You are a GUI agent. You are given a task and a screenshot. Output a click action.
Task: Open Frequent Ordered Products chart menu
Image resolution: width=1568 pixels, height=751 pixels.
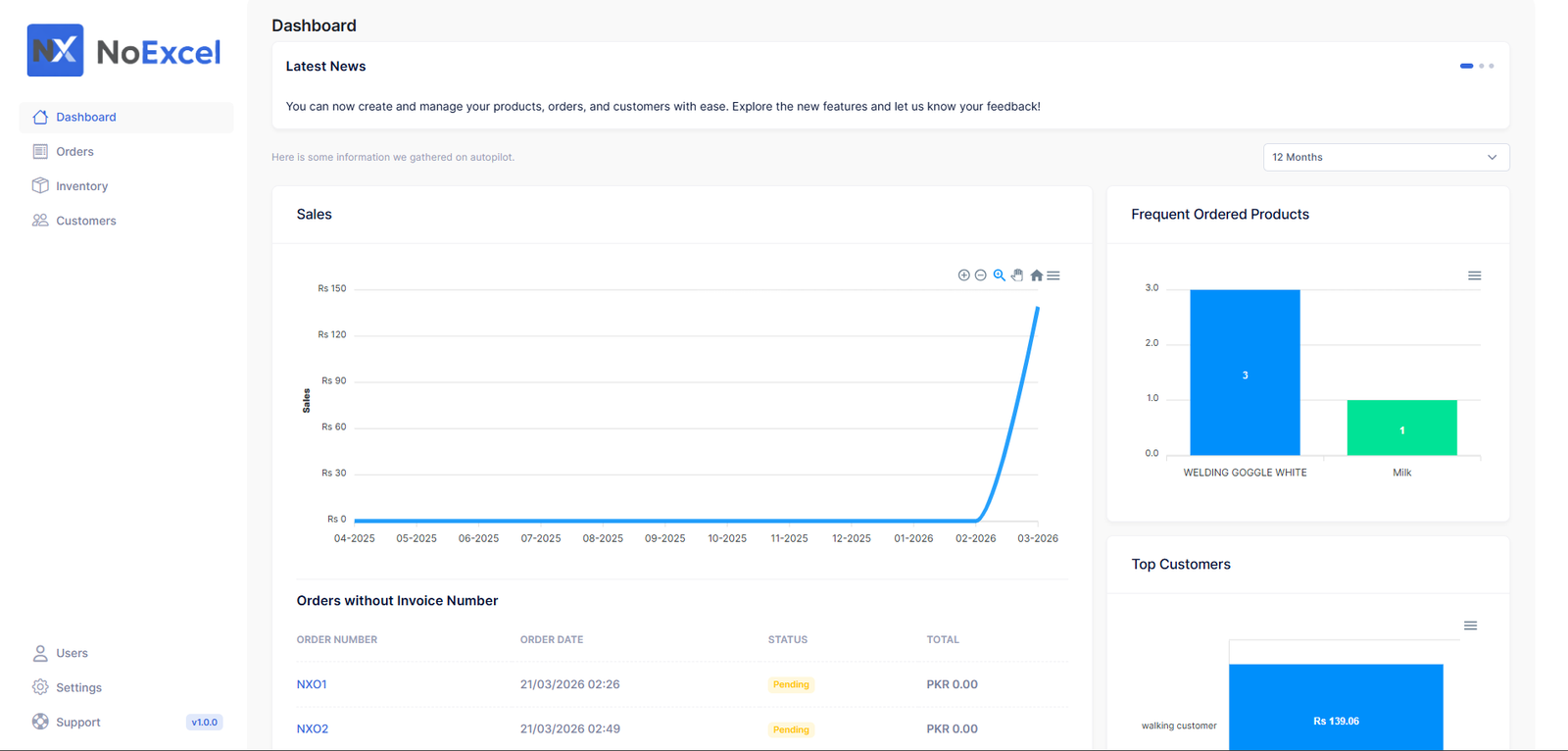point(1475,275)
